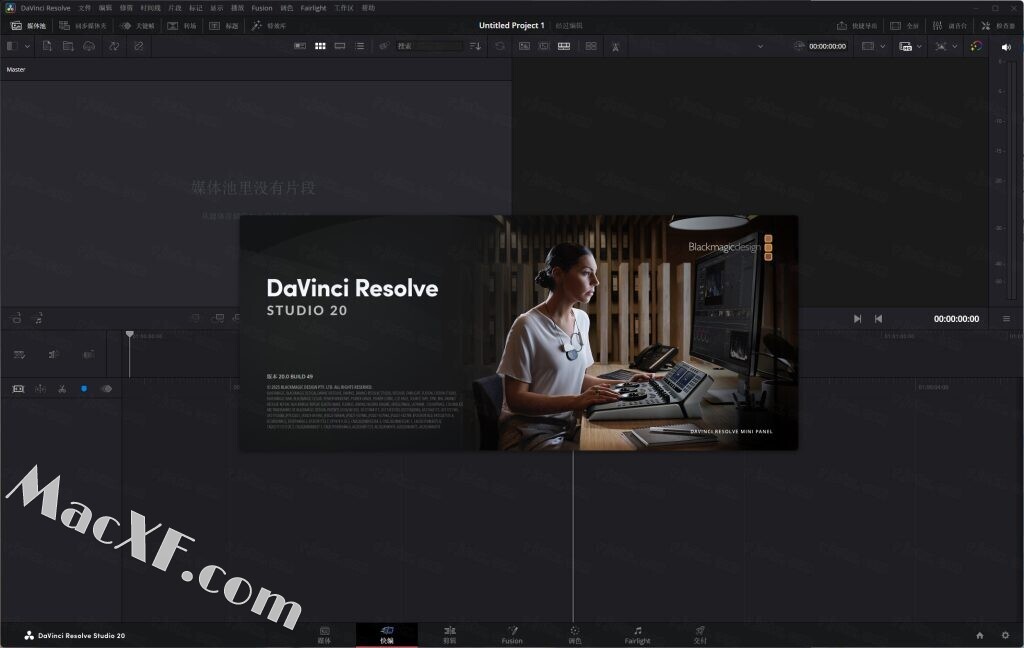The image size is (1024, 648).
Task: Open the timeline options hamburger menu
Action: tap(1006, 319)
